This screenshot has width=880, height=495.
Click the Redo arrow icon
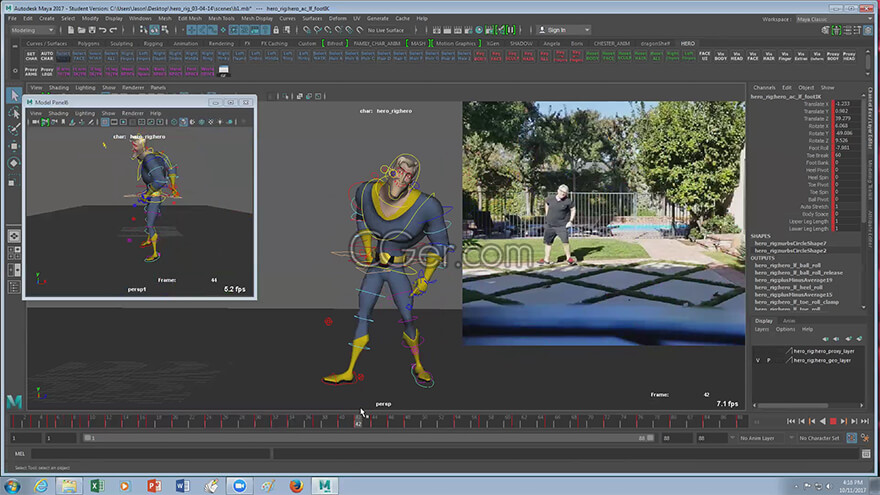pyautogui.click(x=113, y=30)
